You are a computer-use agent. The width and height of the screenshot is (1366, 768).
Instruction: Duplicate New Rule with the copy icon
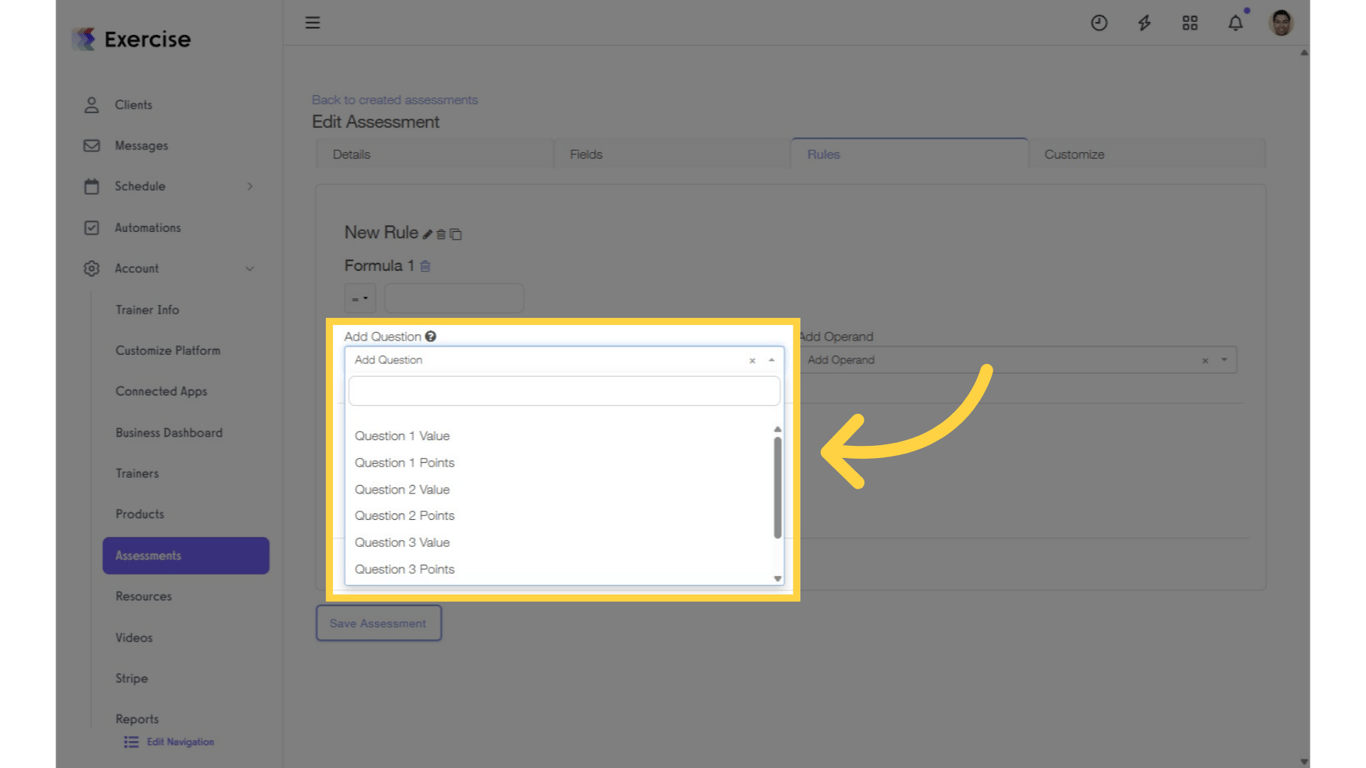point(456,233)
